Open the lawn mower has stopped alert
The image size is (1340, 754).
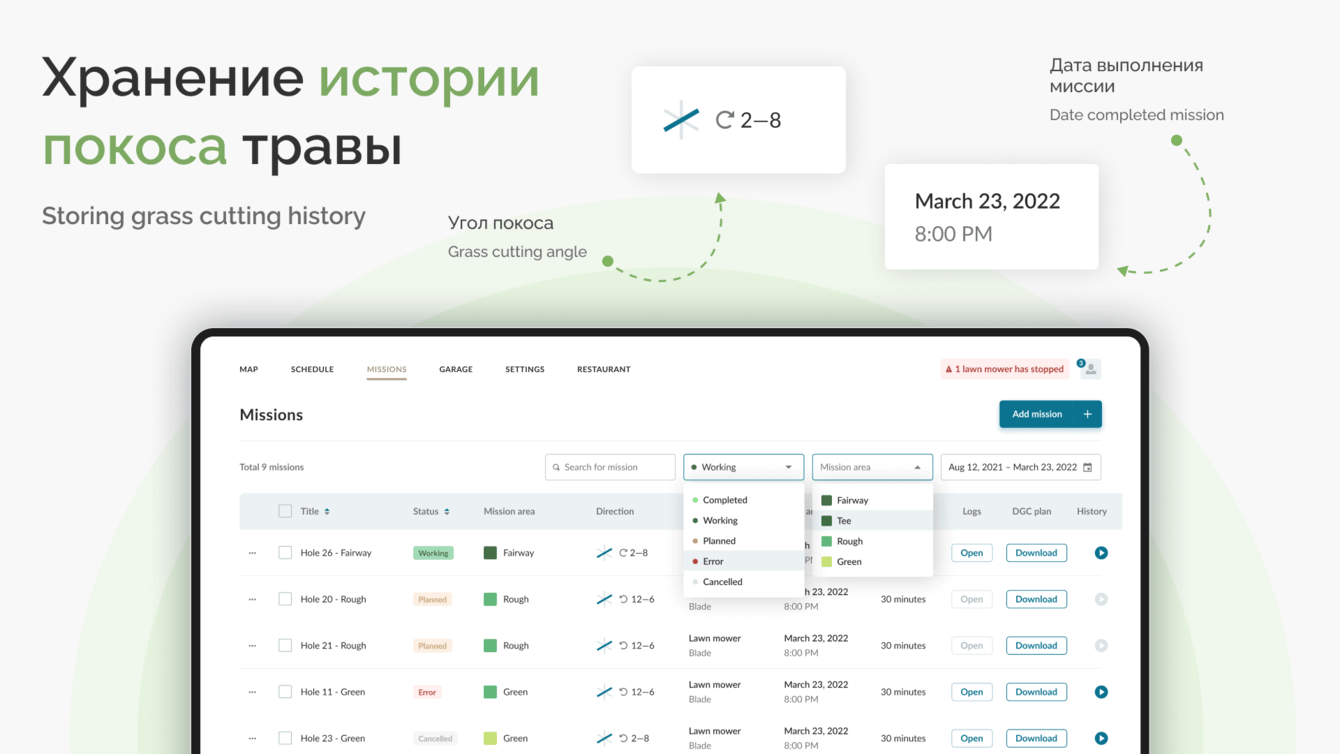click(1005, 369)
